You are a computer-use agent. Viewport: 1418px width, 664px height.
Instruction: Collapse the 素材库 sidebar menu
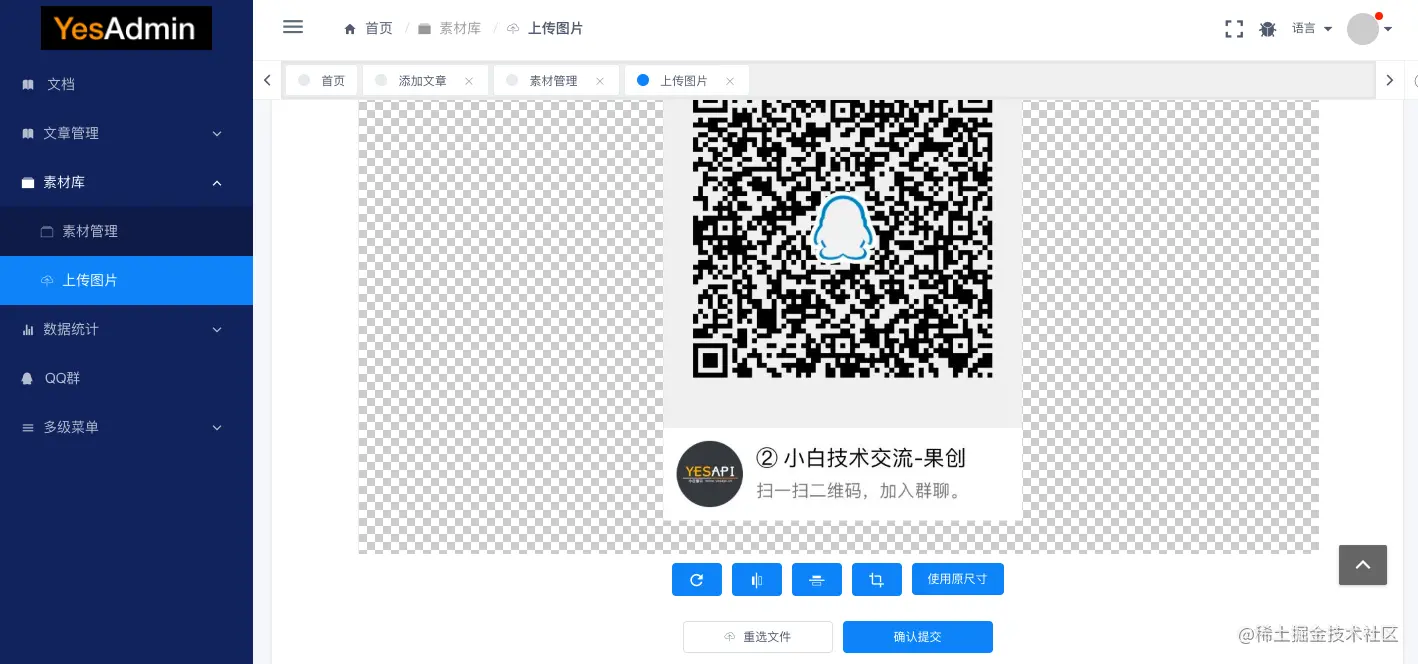(126, 182)
